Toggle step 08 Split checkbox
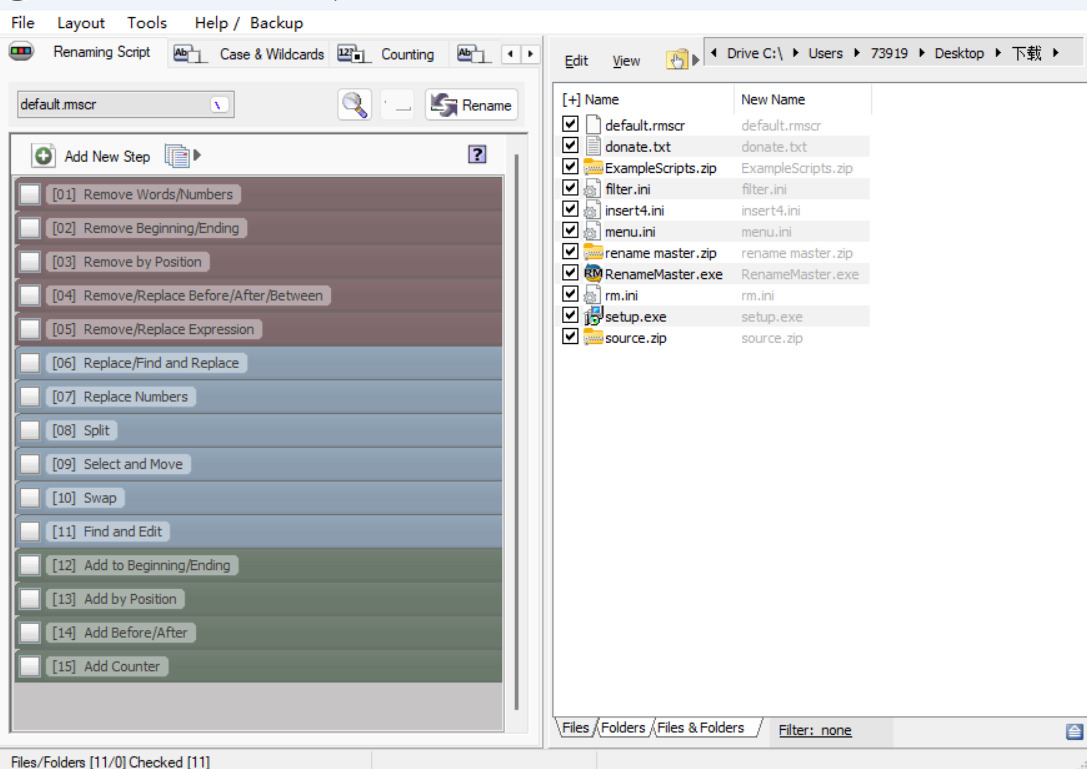The width and height of the screenshot is (1087, 769). tap(30, 430)
